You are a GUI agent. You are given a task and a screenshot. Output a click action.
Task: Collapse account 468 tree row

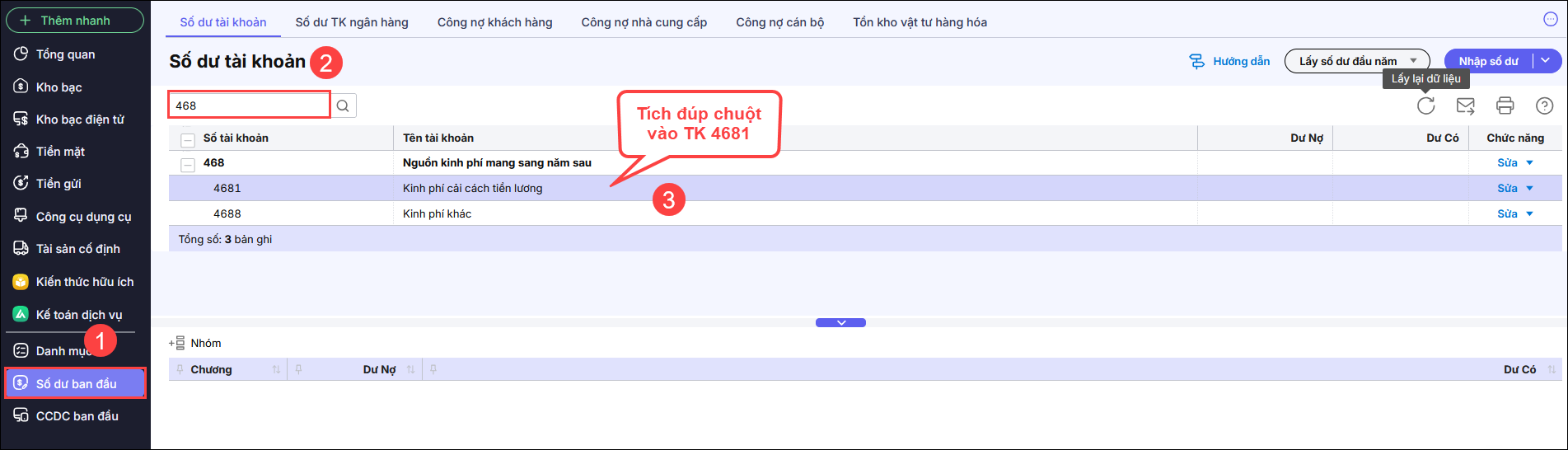pos(188,164)
